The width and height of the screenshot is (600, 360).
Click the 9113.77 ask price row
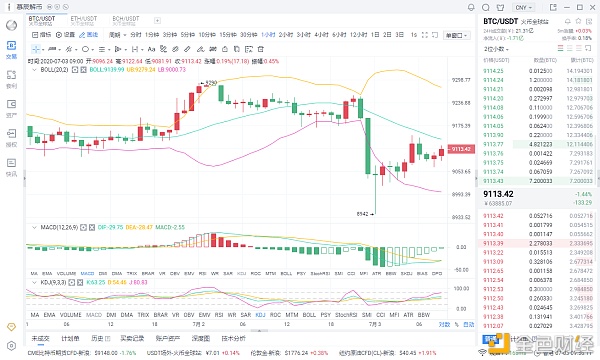tap(538, 144)
